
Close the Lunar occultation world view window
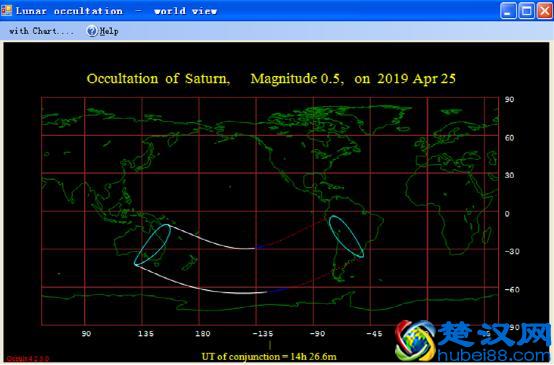coord(544,11)
